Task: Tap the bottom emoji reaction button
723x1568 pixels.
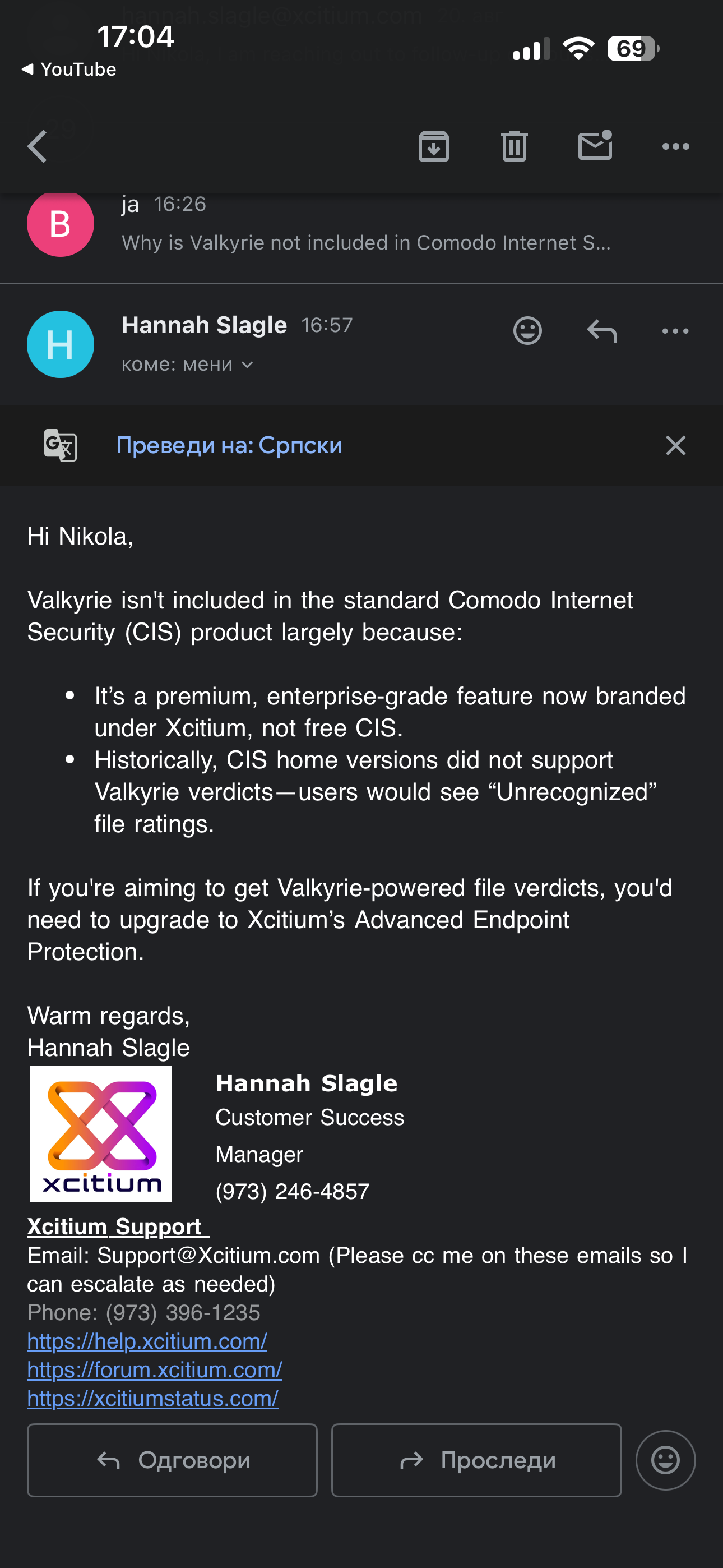Action: 665,1460
